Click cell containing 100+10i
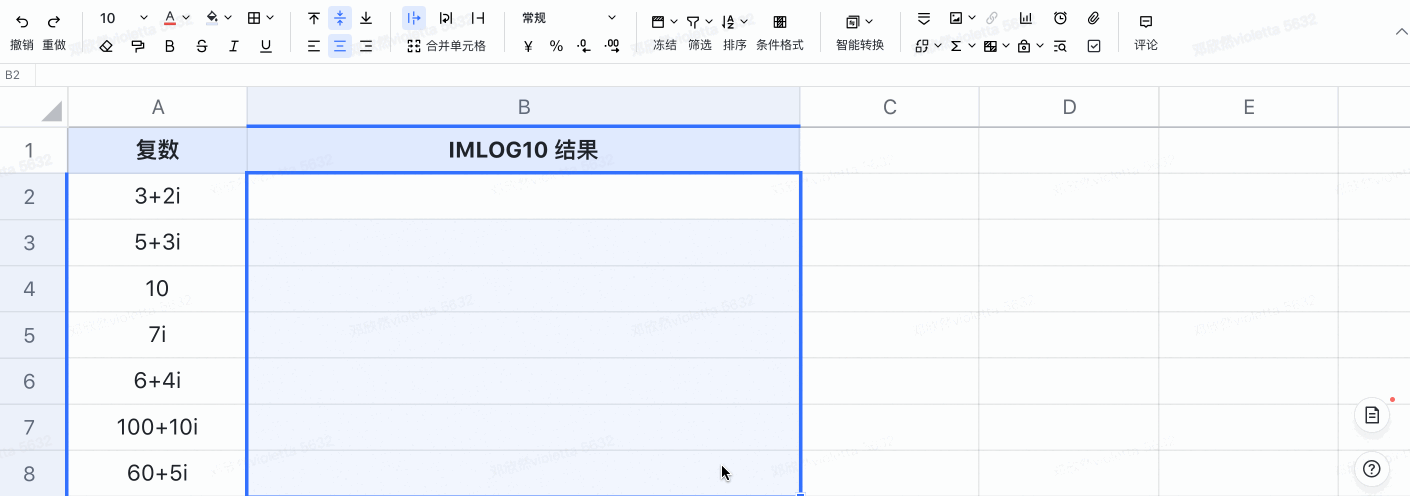The width and height of the screenshot is (1410, 496). 158,427
